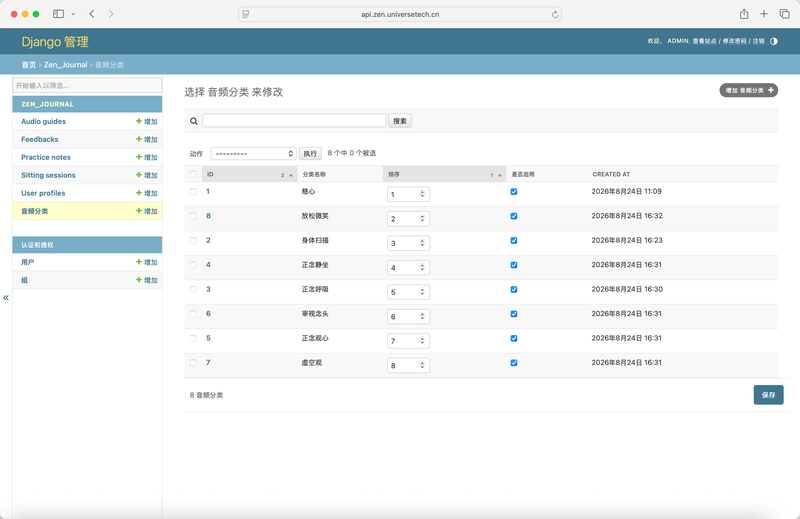800x519 pixels.
Task: Click the address bar URL field
Action: tap(400, 14)
